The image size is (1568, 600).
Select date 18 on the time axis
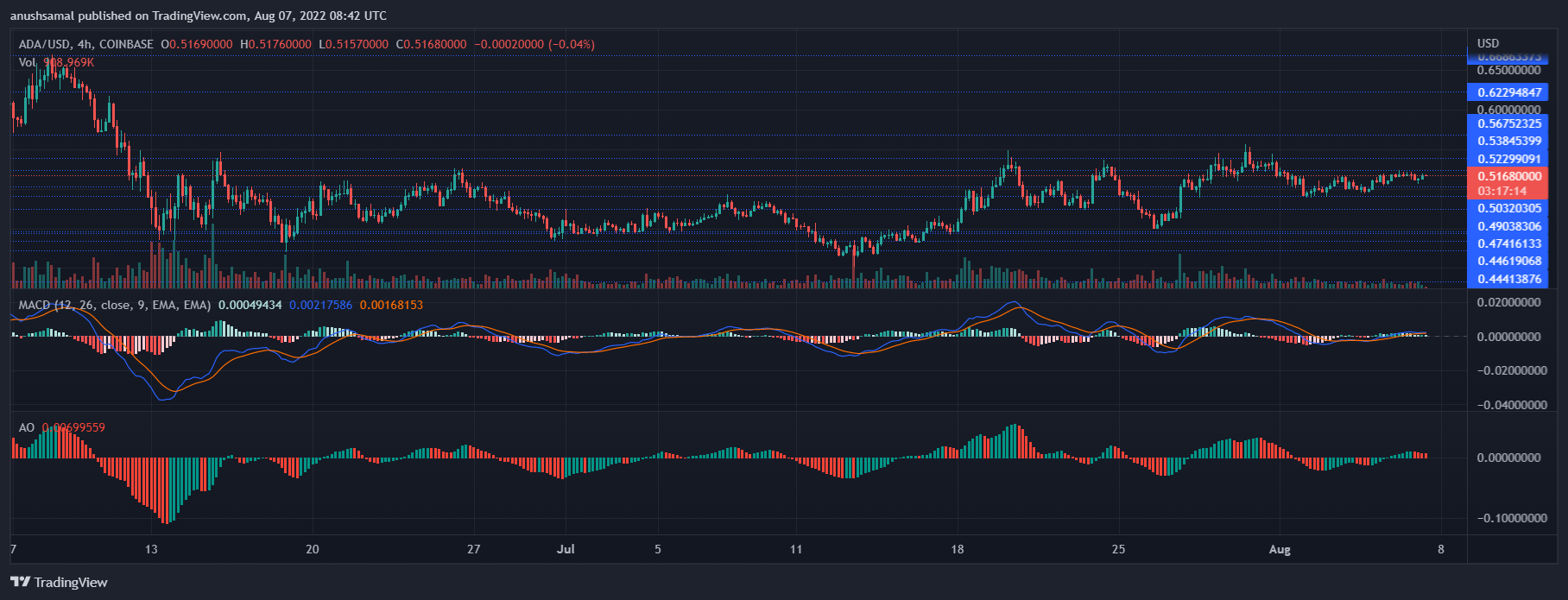click(957, 549)
